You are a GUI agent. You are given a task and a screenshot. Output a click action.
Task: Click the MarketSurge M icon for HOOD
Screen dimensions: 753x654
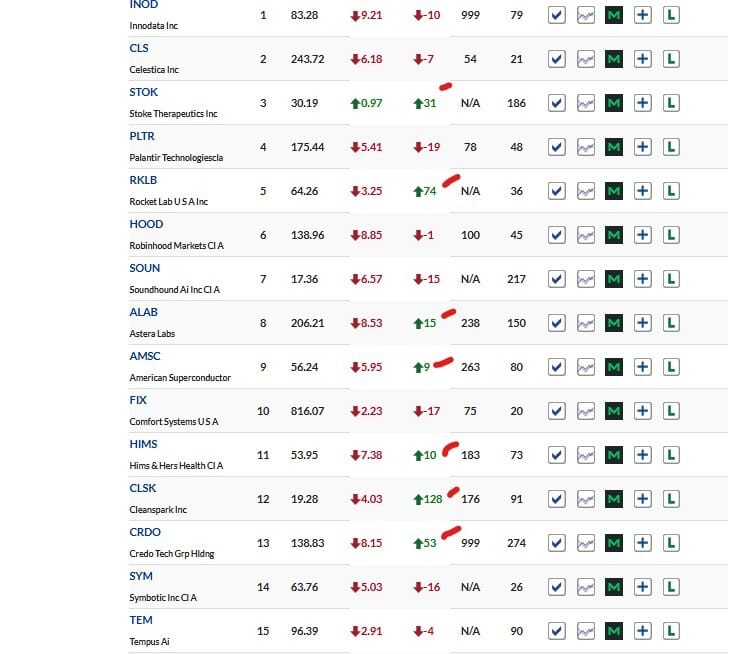pyautogui.click(x=614, y=235)
